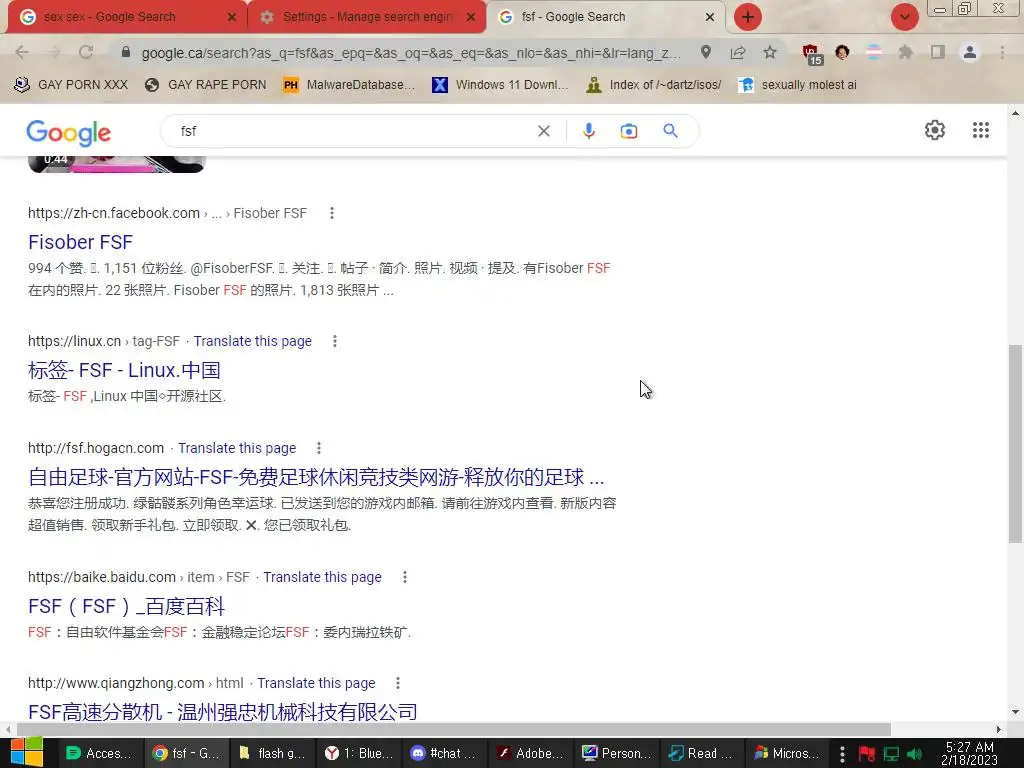Open the Google apps grid

pos(980,130)
